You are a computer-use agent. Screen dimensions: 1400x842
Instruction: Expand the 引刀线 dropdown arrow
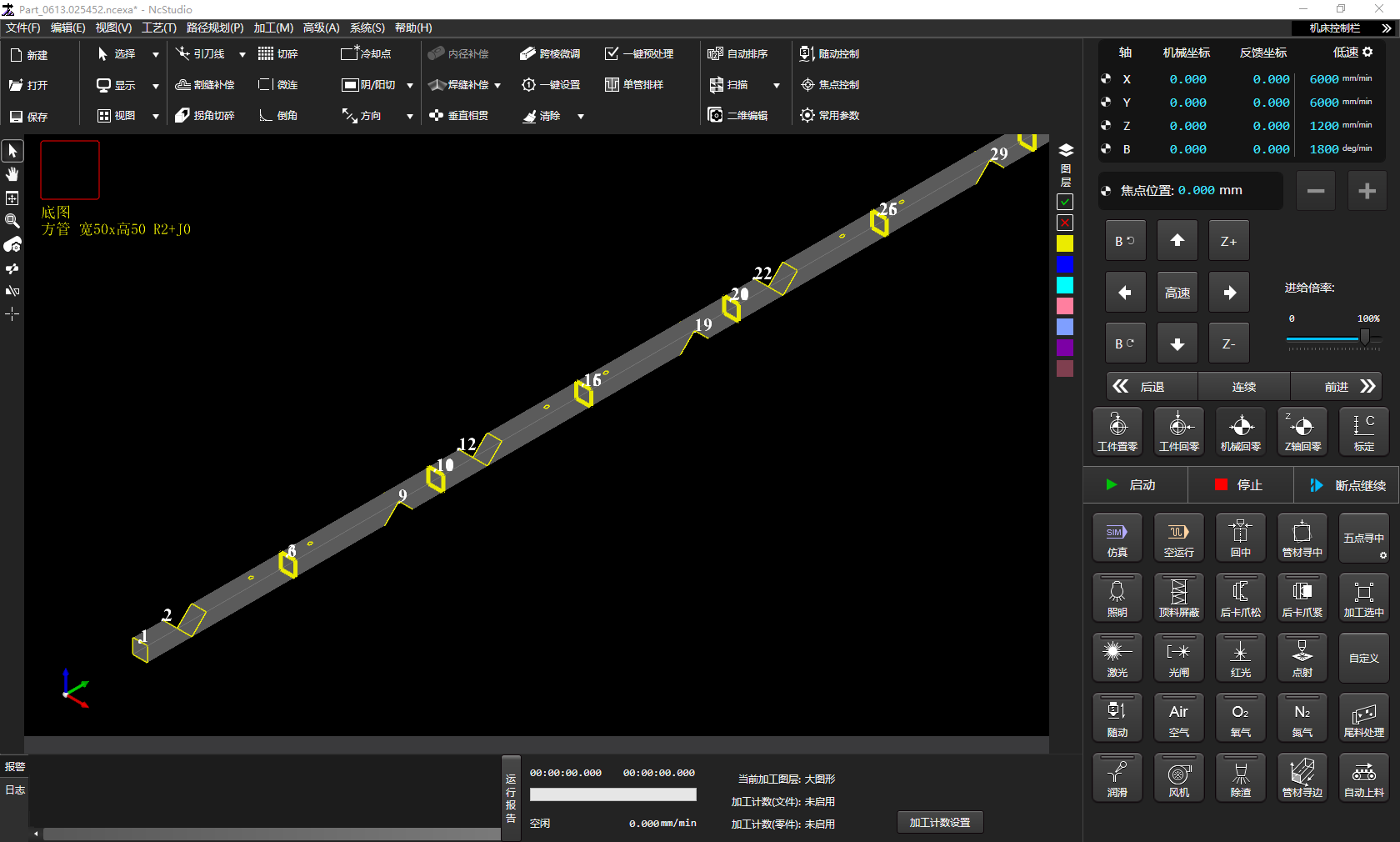coord(242,55)
